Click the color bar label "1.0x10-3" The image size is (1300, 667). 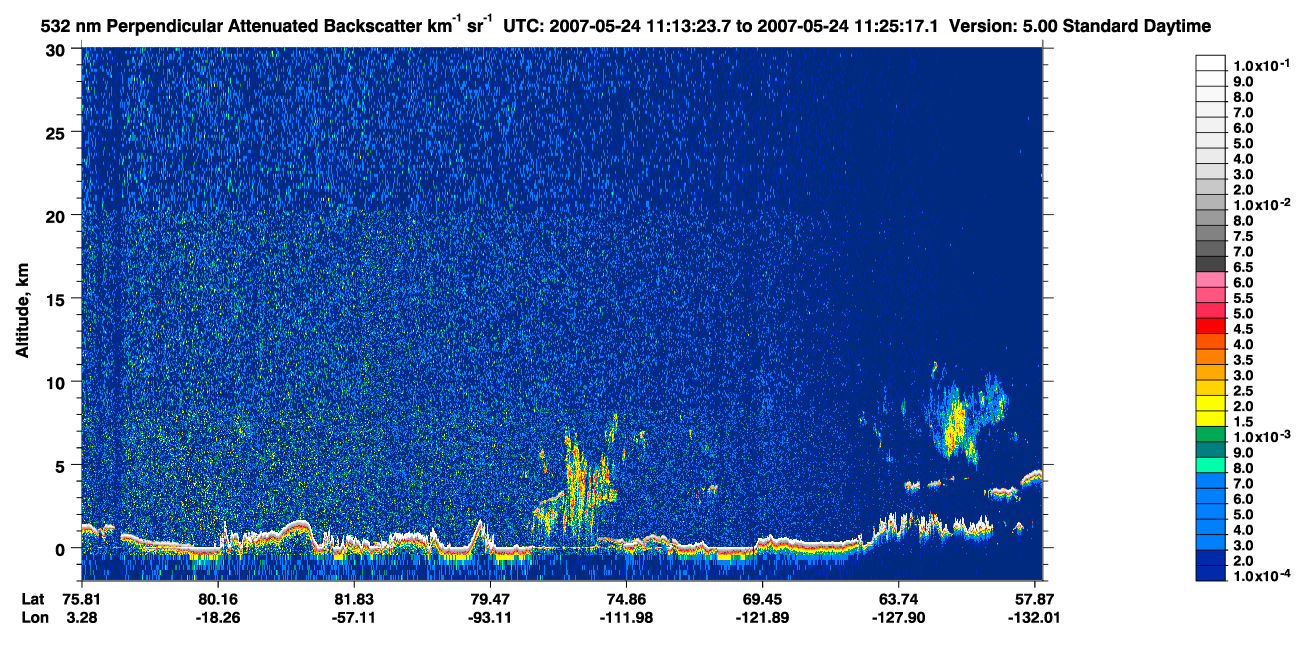[1260, 436]
